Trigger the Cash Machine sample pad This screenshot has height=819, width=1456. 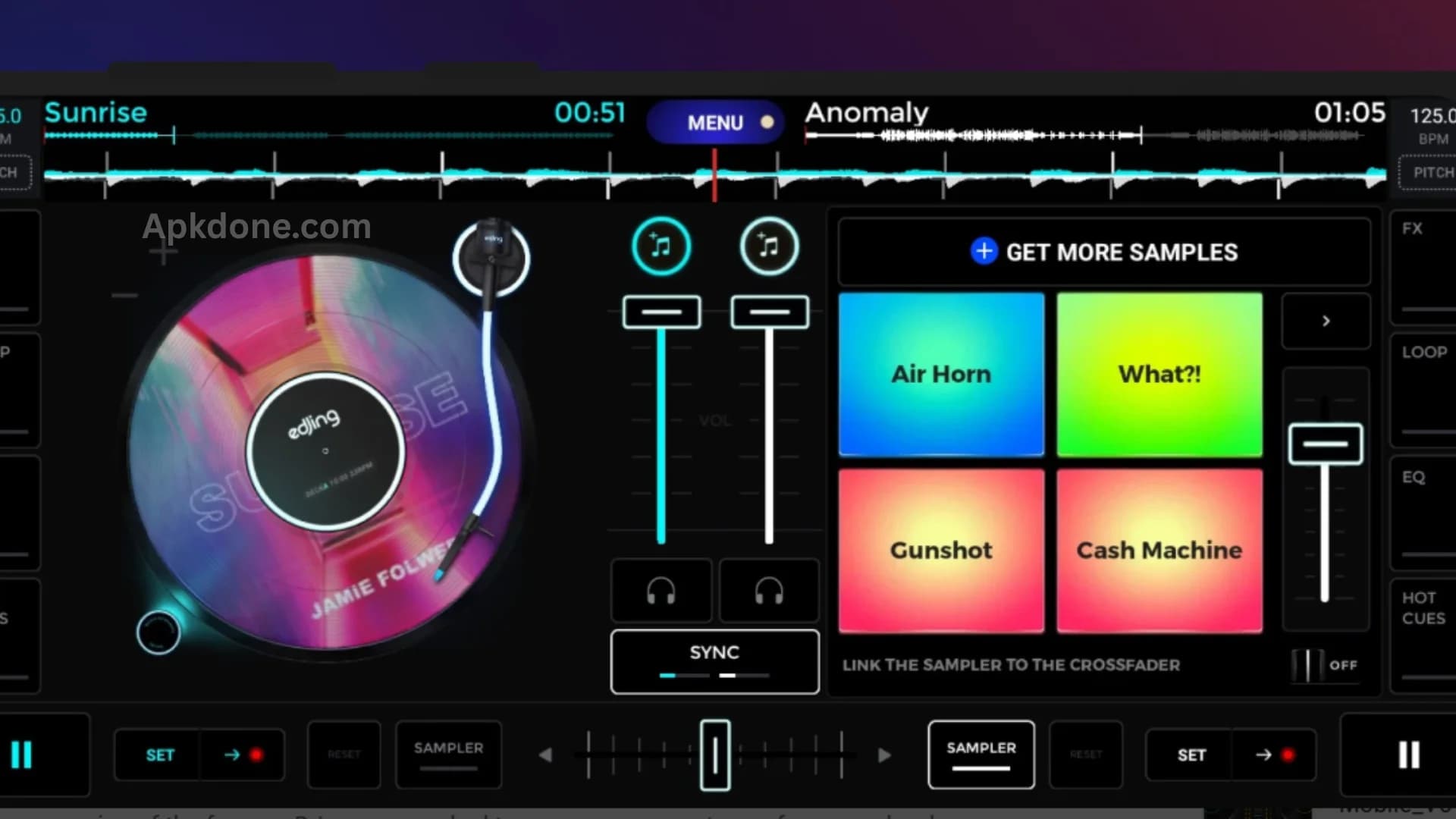coord(1159,551)
